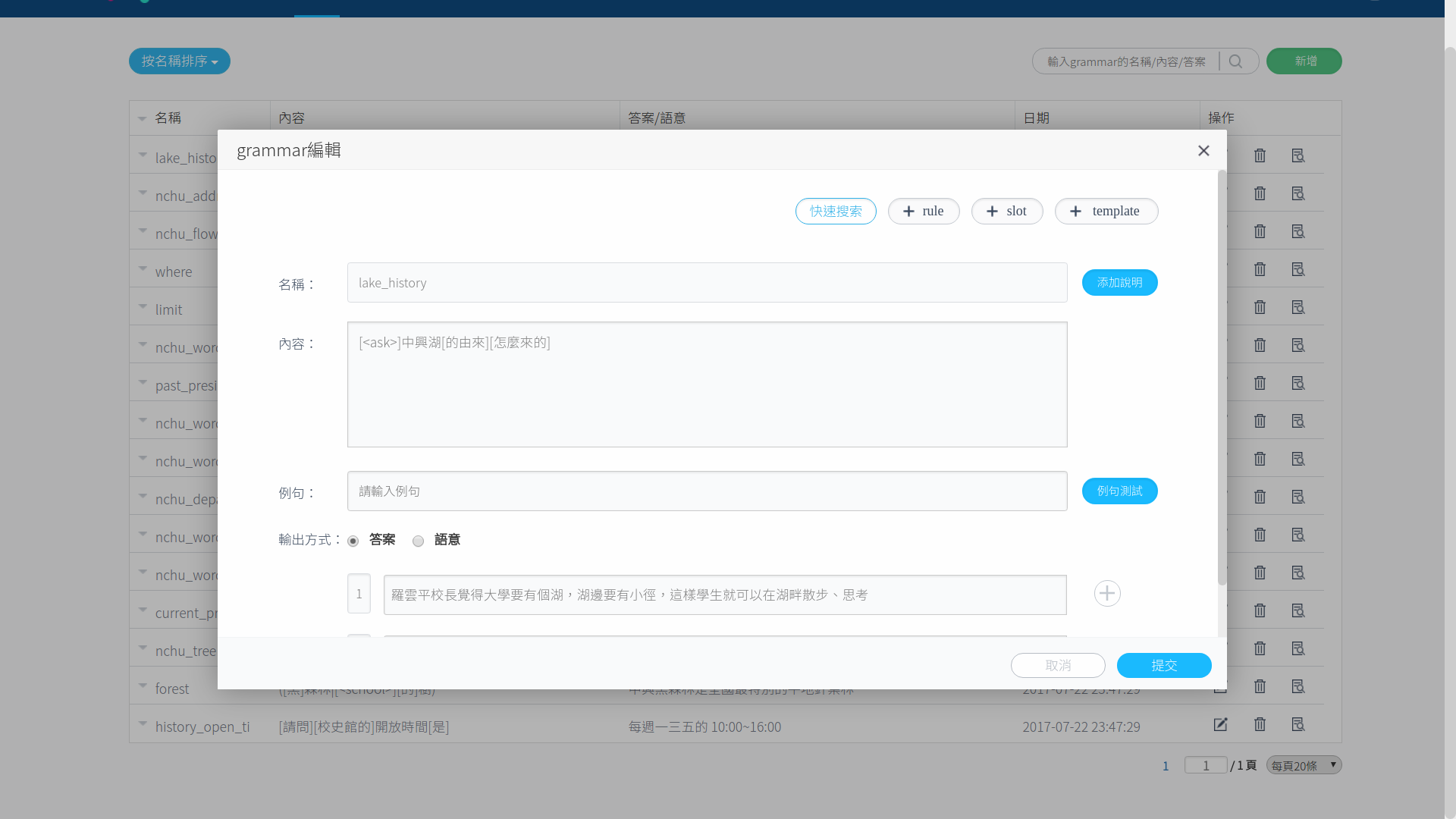
Task: Add a new slot element
Action: coord(1006,211)
